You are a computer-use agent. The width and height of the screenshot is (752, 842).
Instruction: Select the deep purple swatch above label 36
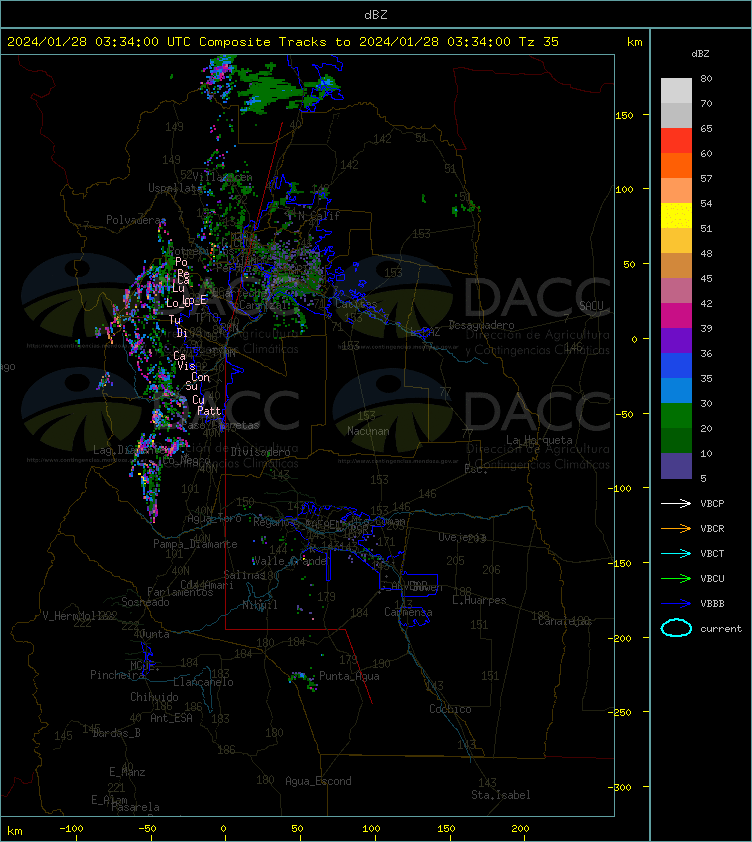point(676,340)
